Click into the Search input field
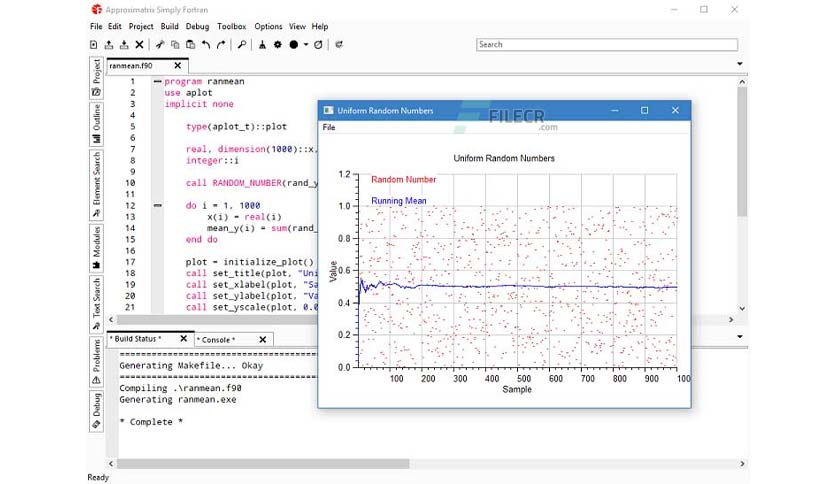 tap(607, 45)
